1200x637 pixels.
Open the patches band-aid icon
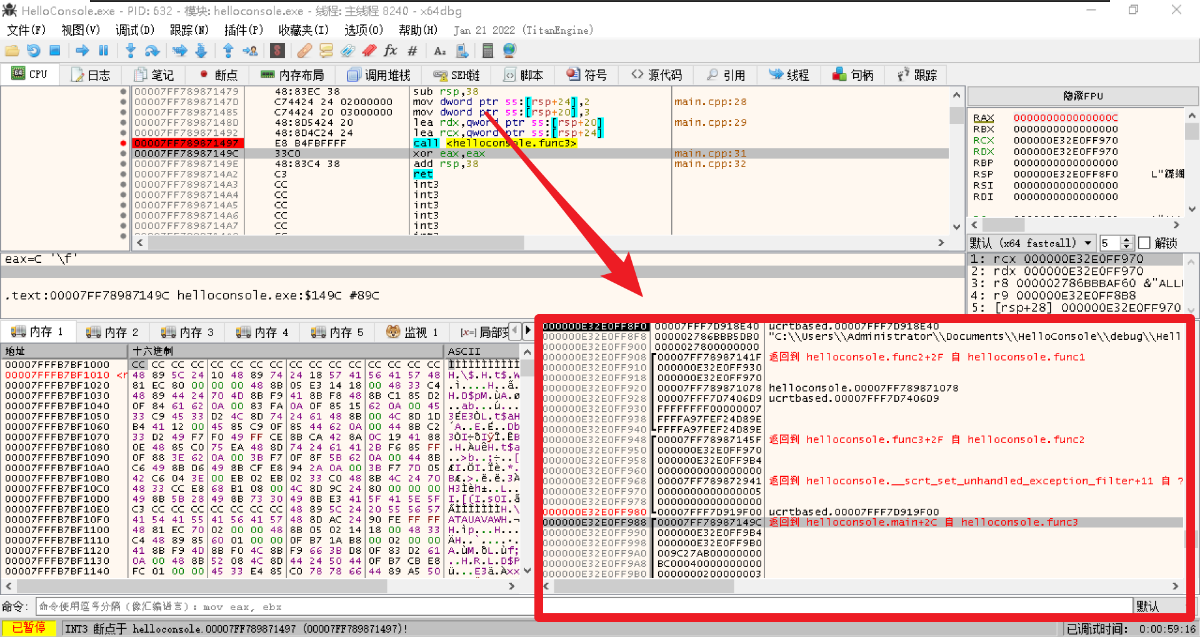point(305,50)
